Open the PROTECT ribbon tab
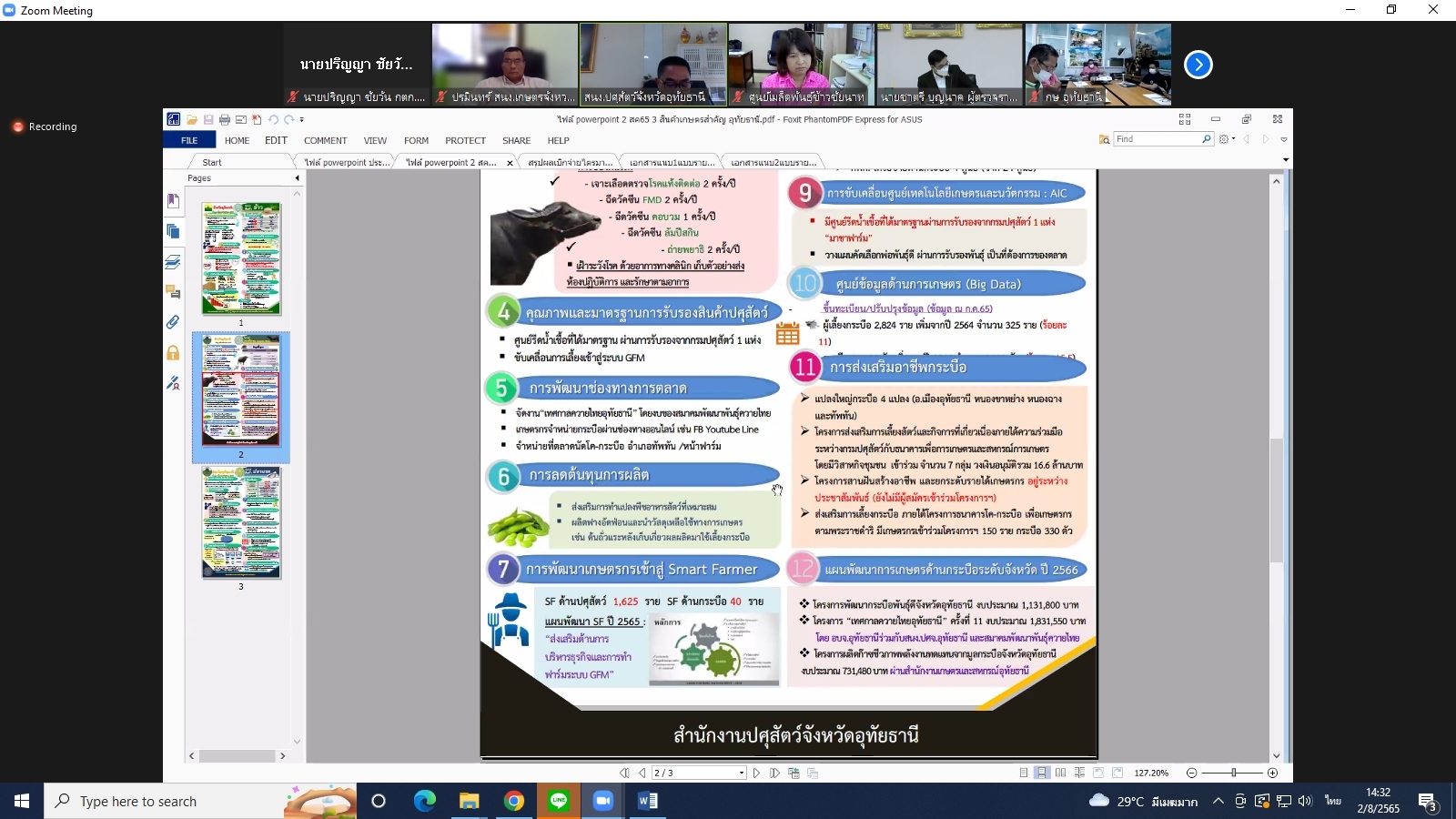Screen dimensions: 1456x819 tap(465, 140)
